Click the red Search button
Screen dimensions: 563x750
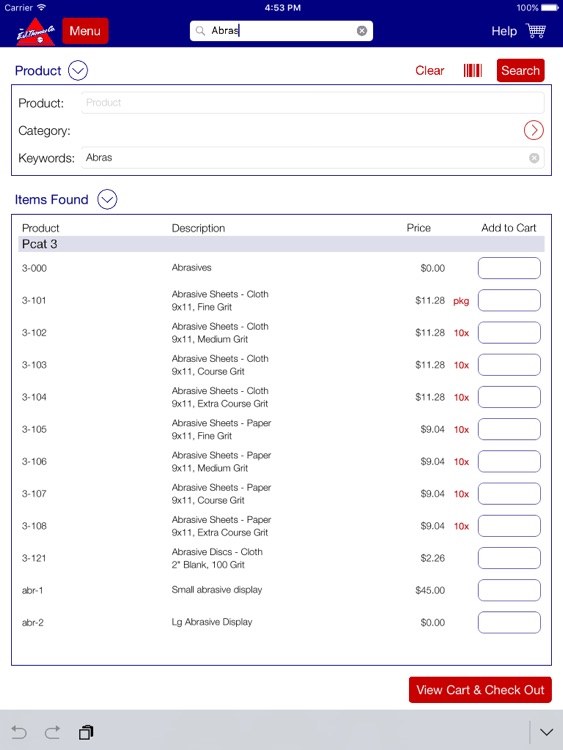pos(520,71)
